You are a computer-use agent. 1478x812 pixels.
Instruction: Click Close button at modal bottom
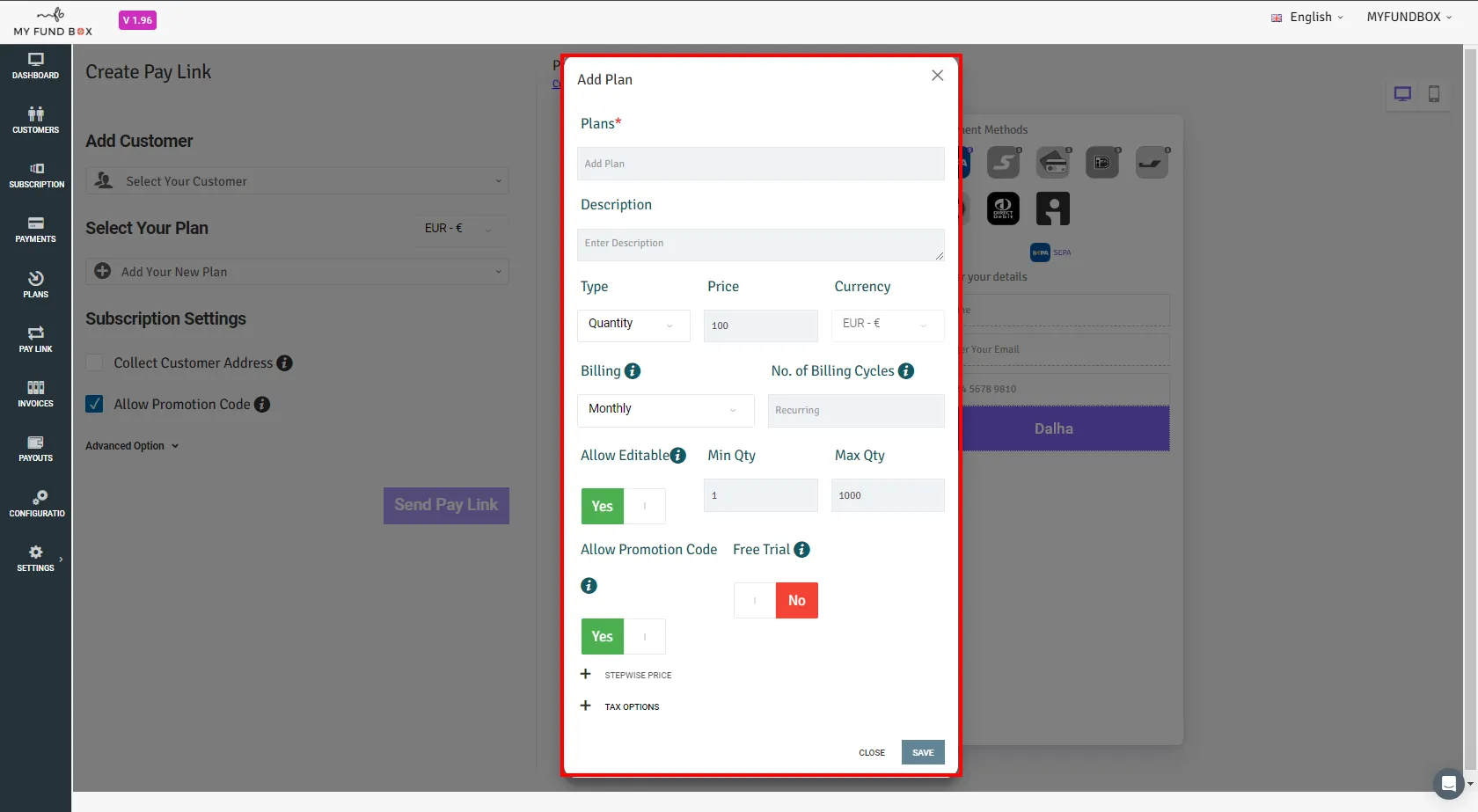[872, 753]
